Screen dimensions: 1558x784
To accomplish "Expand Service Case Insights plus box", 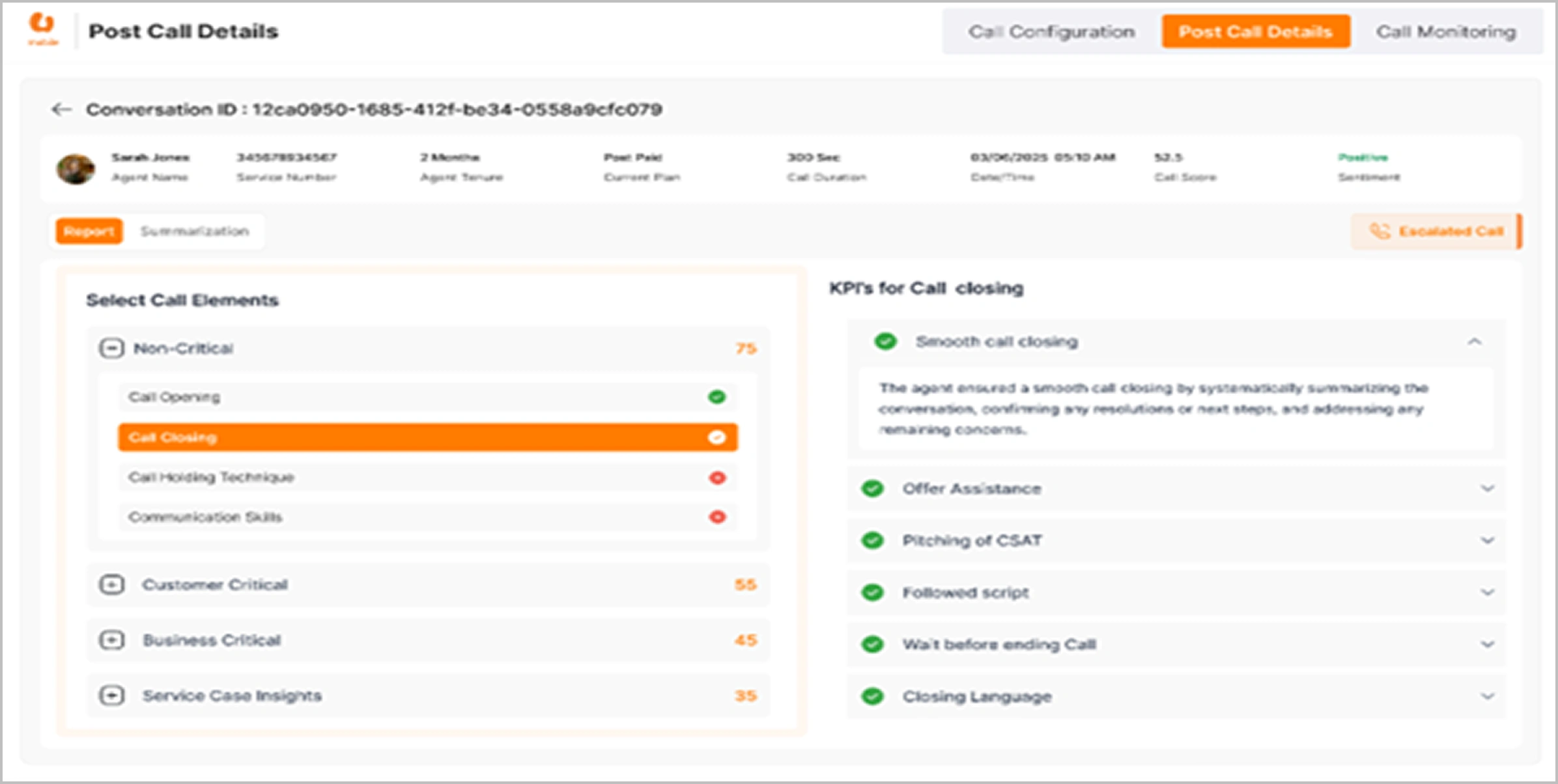I will click(x=111, y=695).
